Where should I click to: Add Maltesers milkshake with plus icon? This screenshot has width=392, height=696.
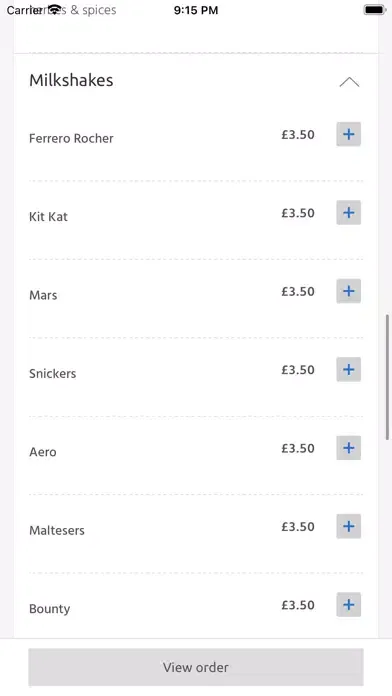pos(348,526)
